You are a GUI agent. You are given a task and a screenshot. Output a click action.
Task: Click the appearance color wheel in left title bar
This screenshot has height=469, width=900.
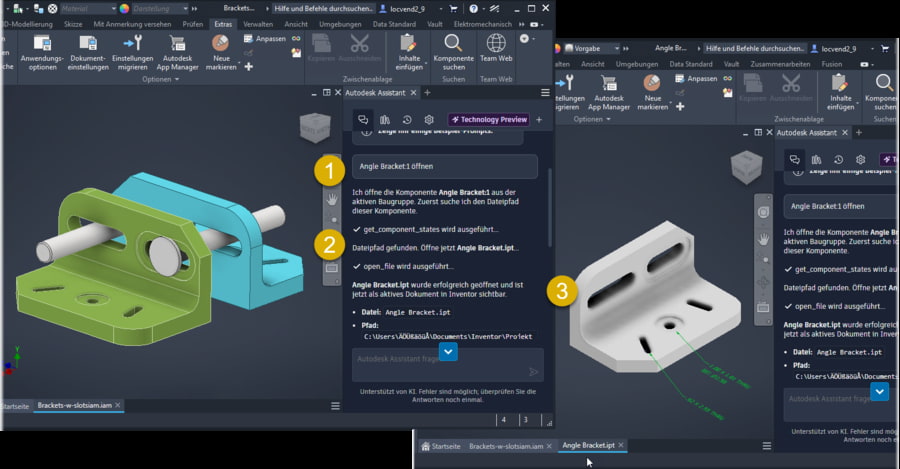124,9
